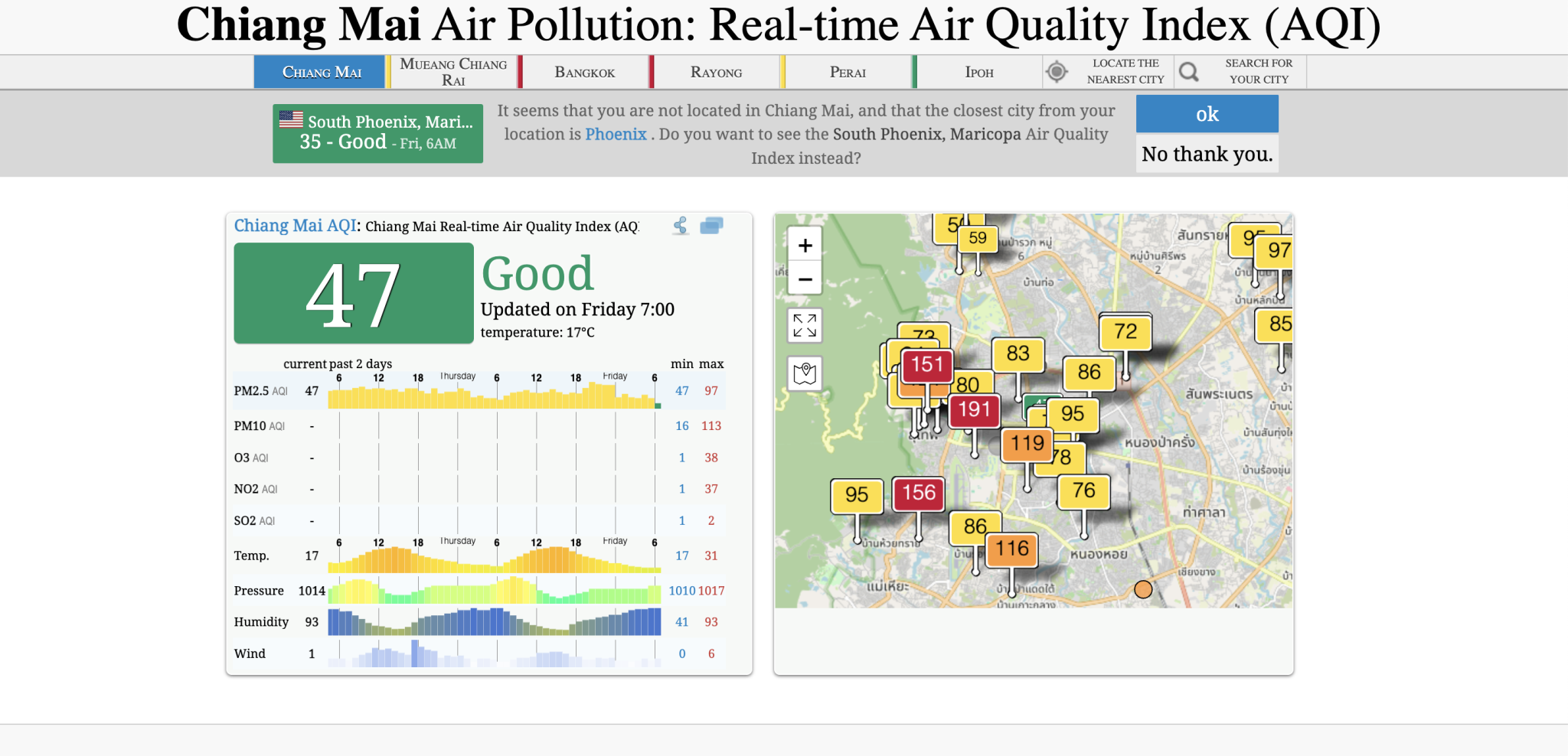Select the 156 AQI map marker

pyautogui.click(x=919, y=493)
